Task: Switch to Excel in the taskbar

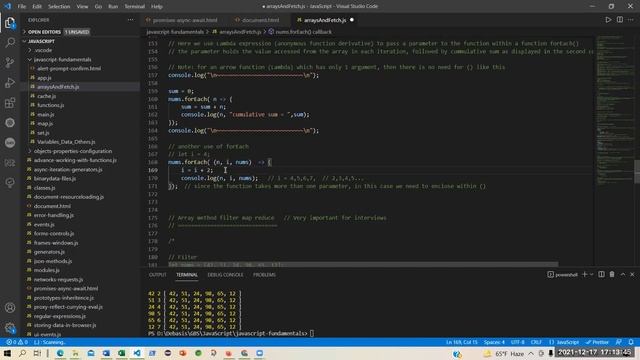Action: 121,353
